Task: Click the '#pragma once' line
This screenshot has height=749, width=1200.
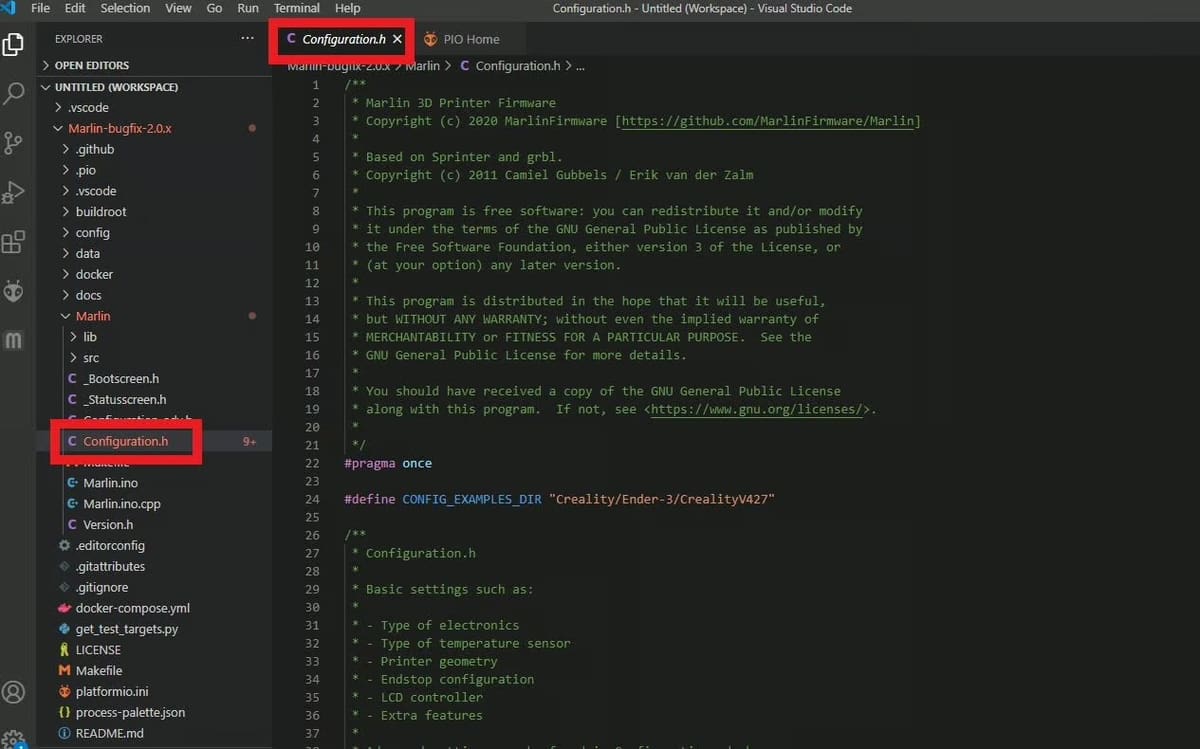Action: (388, 463)
